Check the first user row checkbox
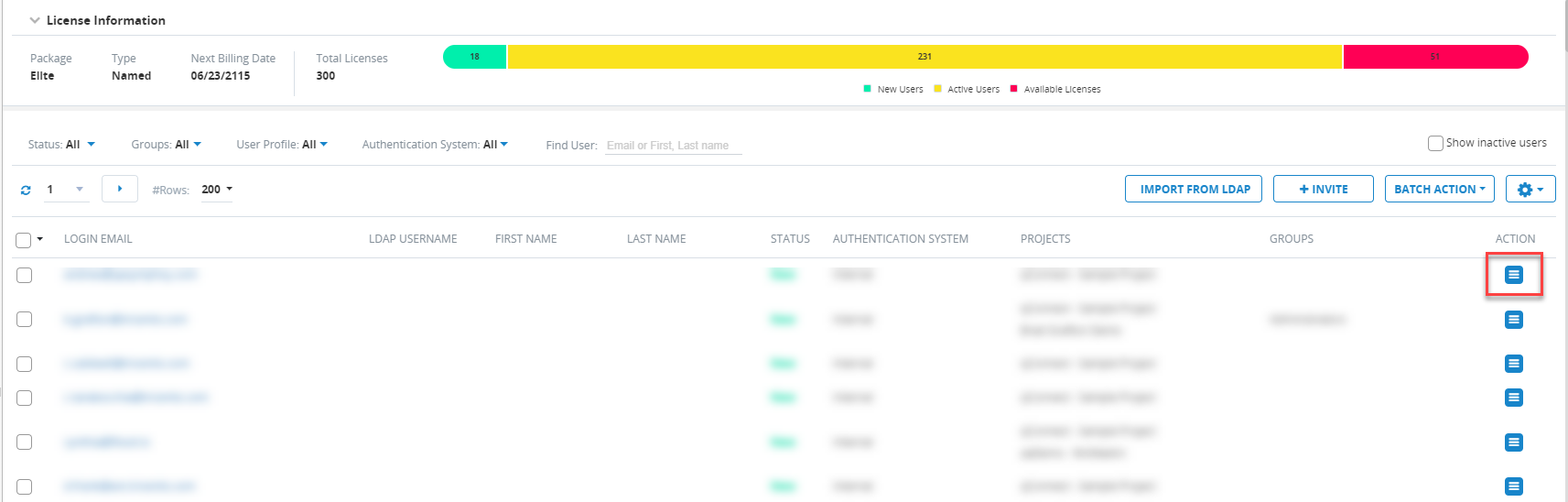The width and height of the screenshot is (1568, 502). pyautogui.click(x=25, y=275)
